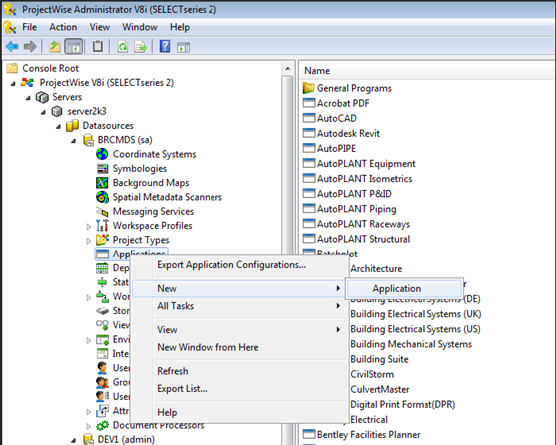
Task: Click the DEV1 datasource icon
Action: click(x=88, y=439)
